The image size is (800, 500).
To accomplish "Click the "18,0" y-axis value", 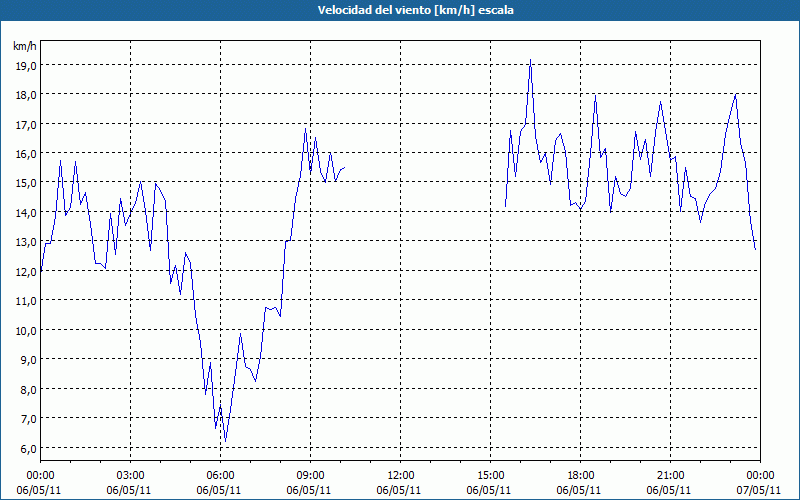I will pos(26,95).
